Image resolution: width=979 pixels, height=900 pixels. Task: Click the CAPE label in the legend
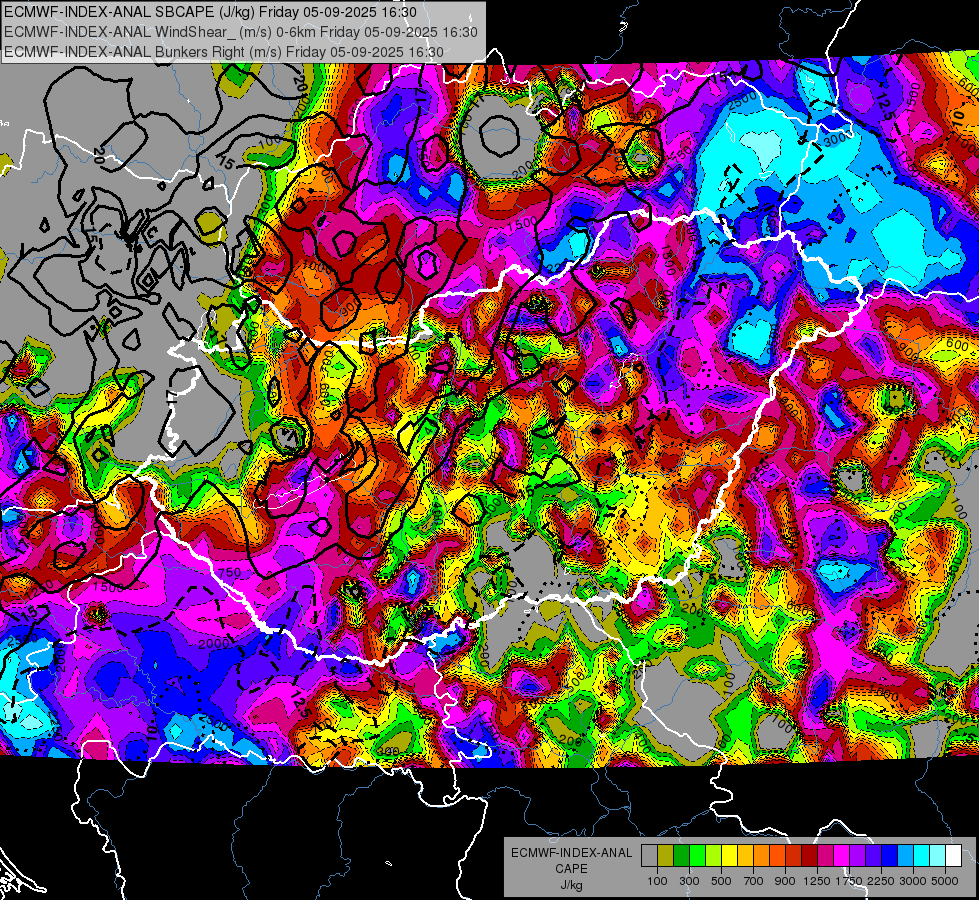click(x=571, y=869)
